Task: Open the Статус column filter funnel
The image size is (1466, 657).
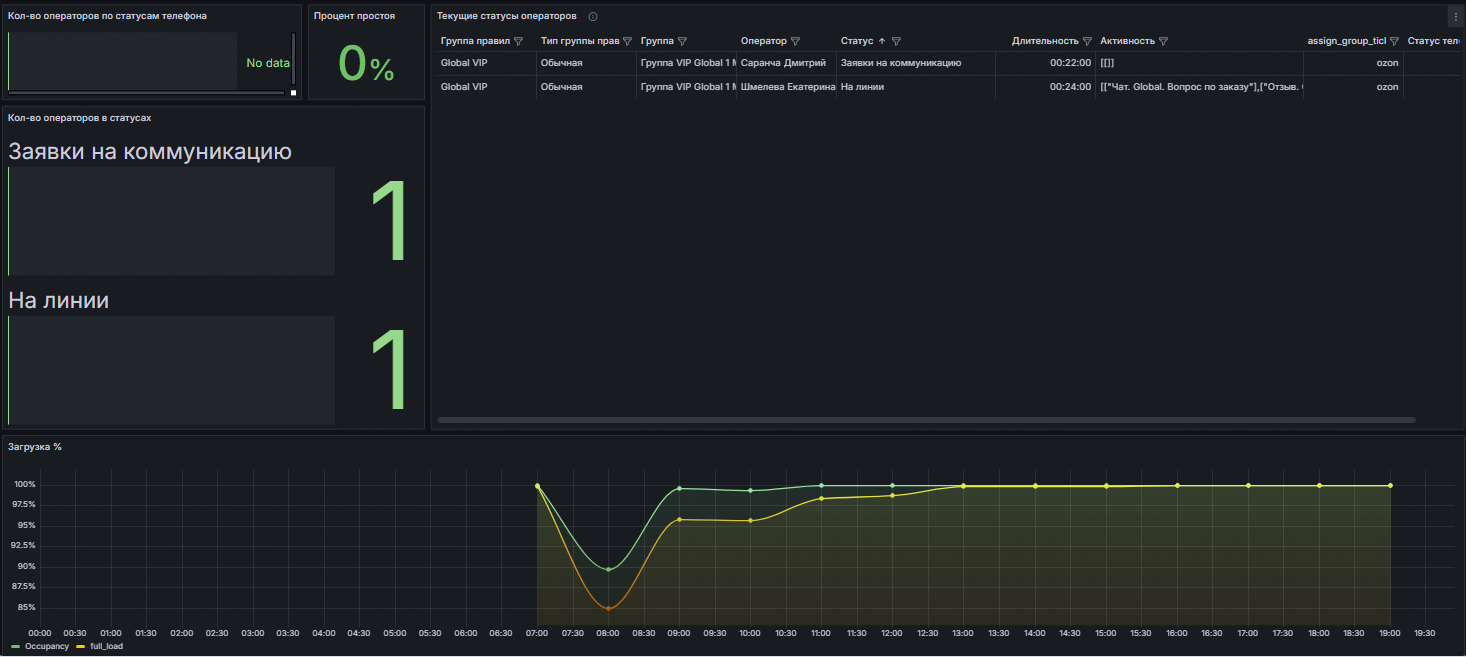Action: pyautogui.click(x=896, y=42)
